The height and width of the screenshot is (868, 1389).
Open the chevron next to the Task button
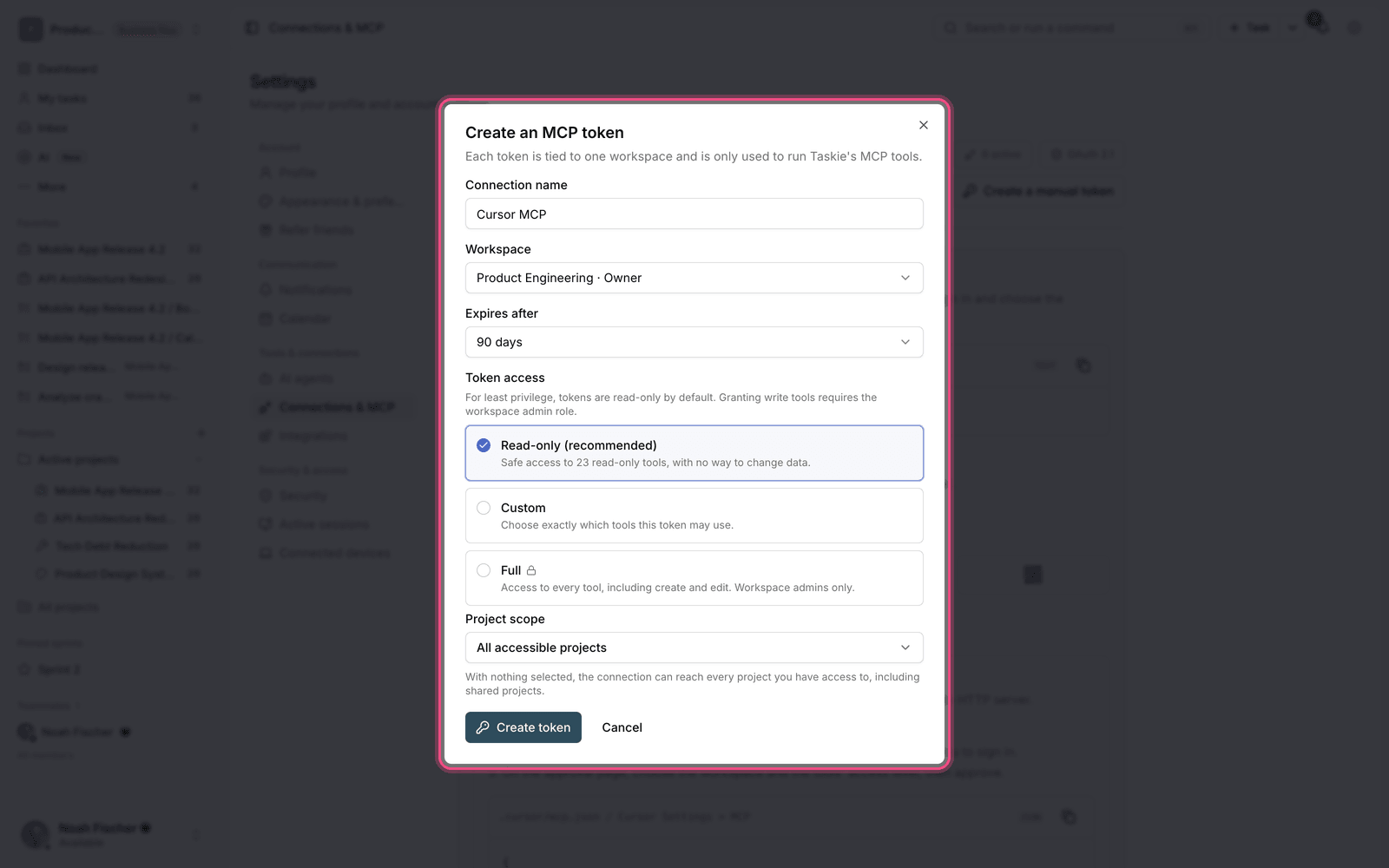point(1292,28)
